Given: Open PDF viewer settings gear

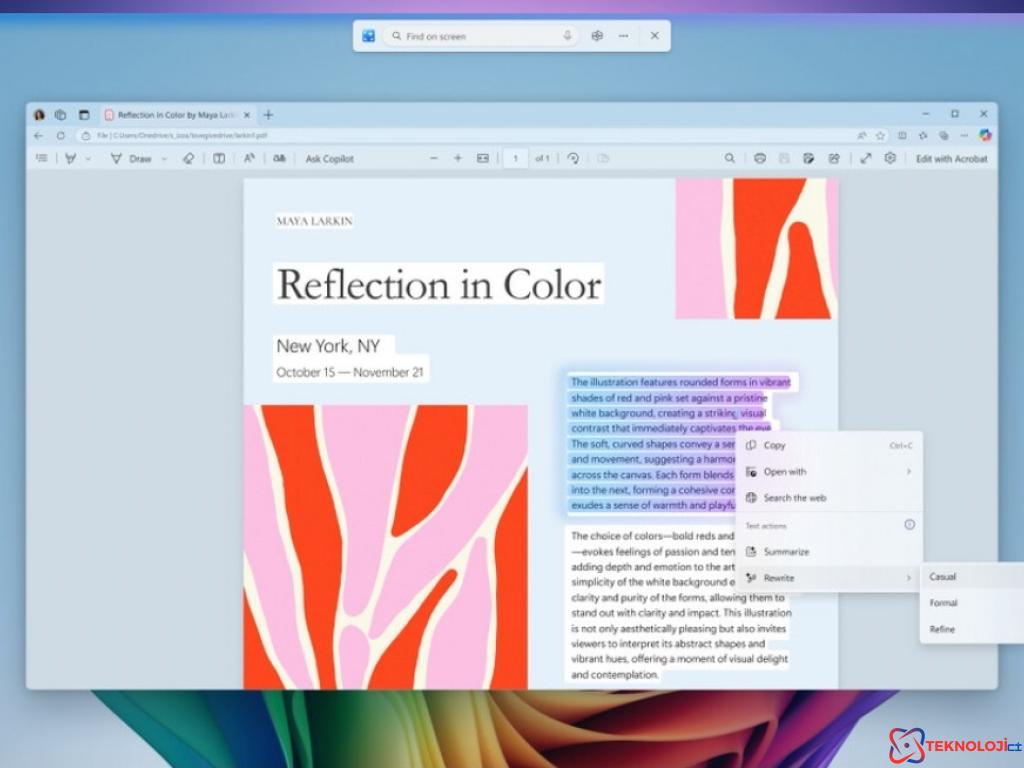Looking at the screenshot, I should click(888, 158).
